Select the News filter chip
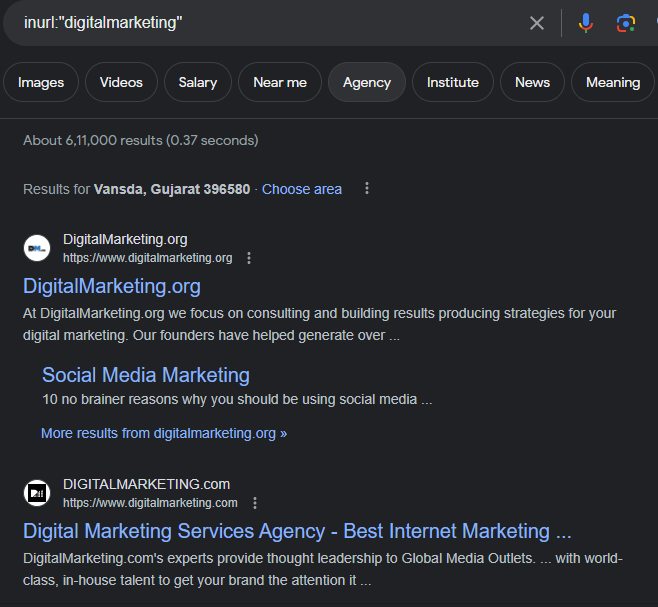Image resolution: width=658 pixels, height=607 pixels. pos(532,82)
